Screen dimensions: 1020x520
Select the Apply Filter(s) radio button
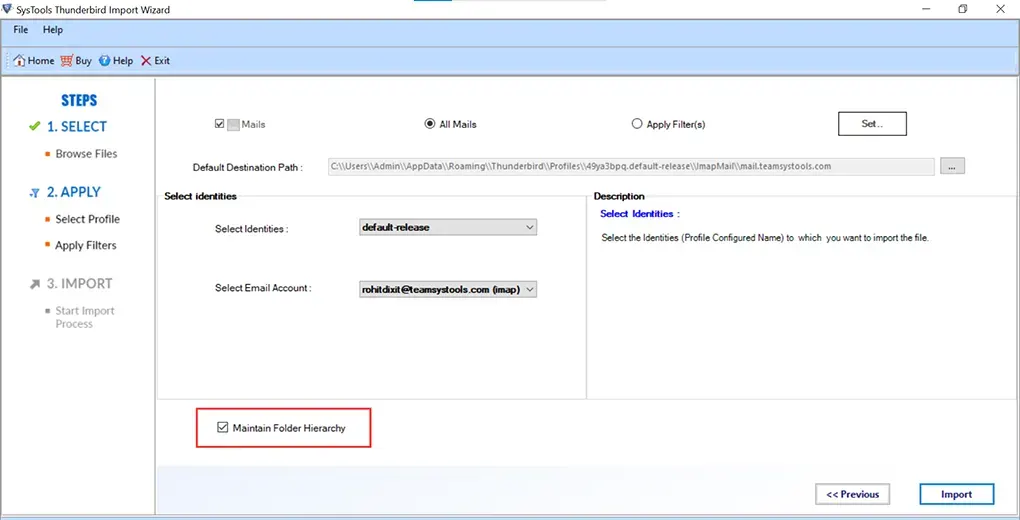click(637, 124)
